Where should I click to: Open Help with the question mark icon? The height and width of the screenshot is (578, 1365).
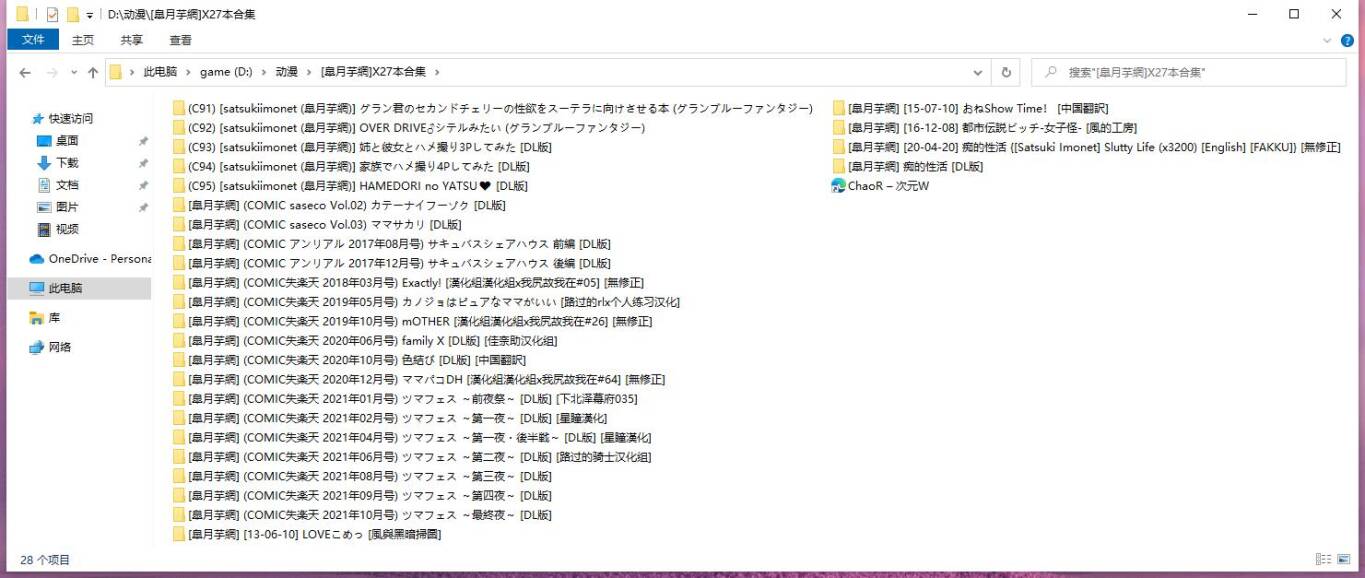coord(1347,40)
